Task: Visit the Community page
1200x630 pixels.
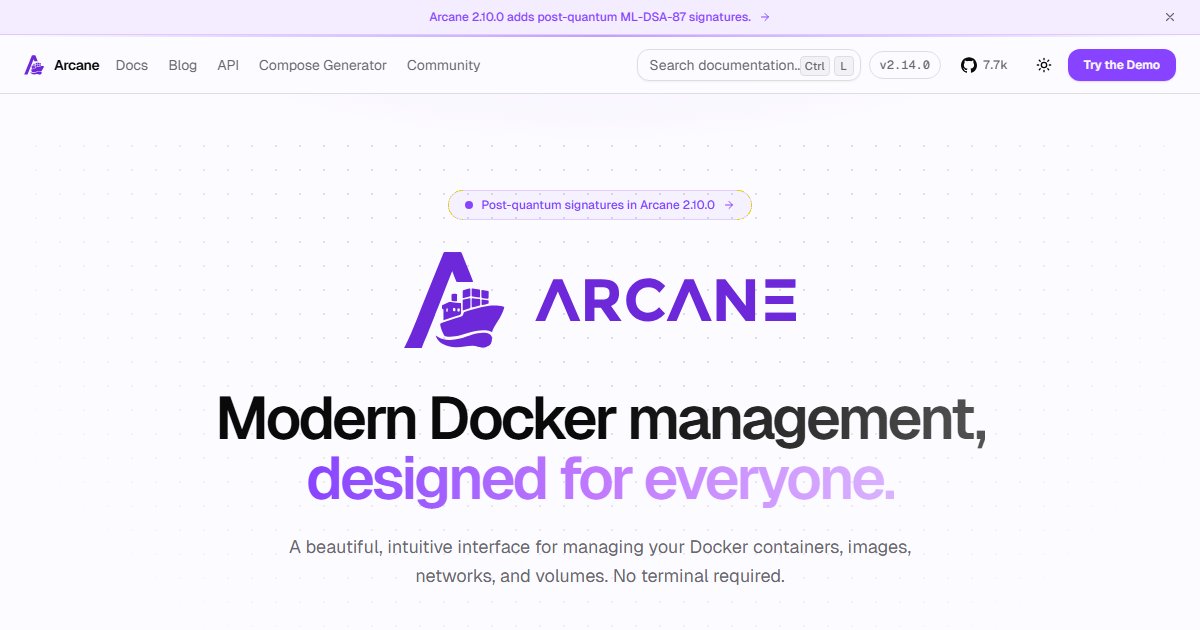Action: tap(443, 65)
